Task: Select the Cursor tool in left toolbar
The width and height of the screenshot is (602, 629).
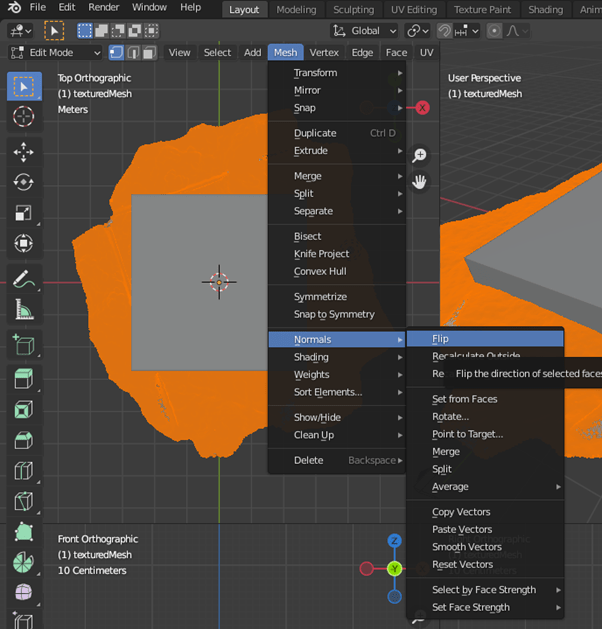Action: coord(23,116)
